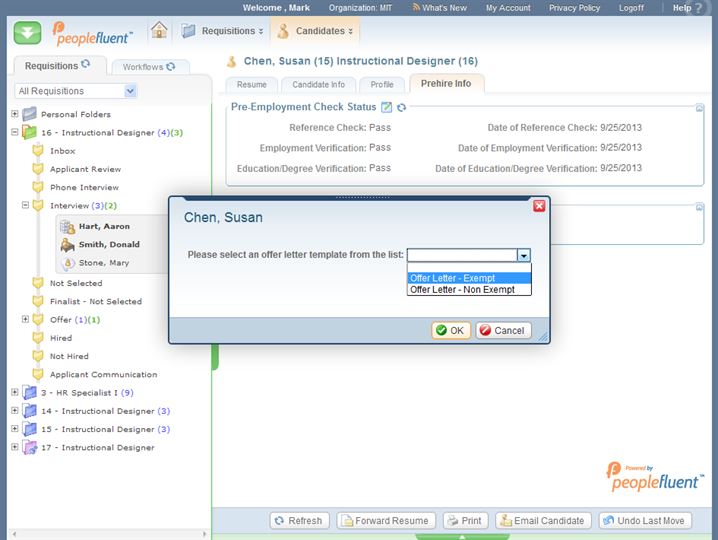Click the Help question mark icon
Viewport: 718px width, 540px height.
coord(699,8)
